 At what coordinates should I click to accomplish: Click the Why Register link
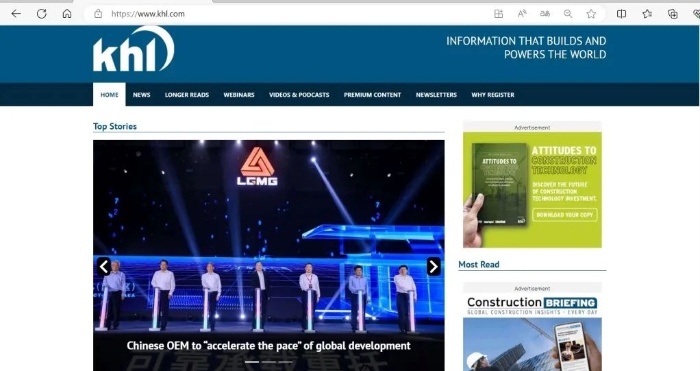[x=493, y=95]
